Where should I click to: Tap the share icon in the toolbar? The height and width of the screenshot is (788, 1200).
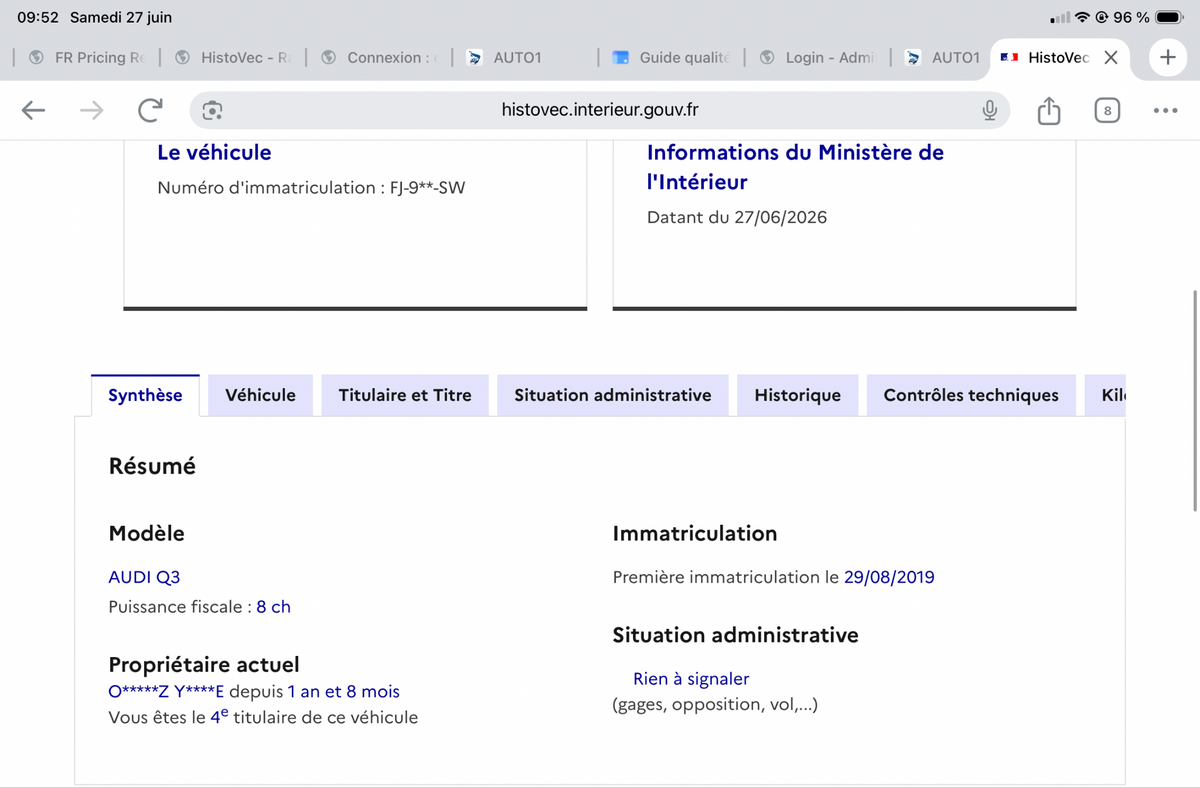click(x=1048, y=111)
